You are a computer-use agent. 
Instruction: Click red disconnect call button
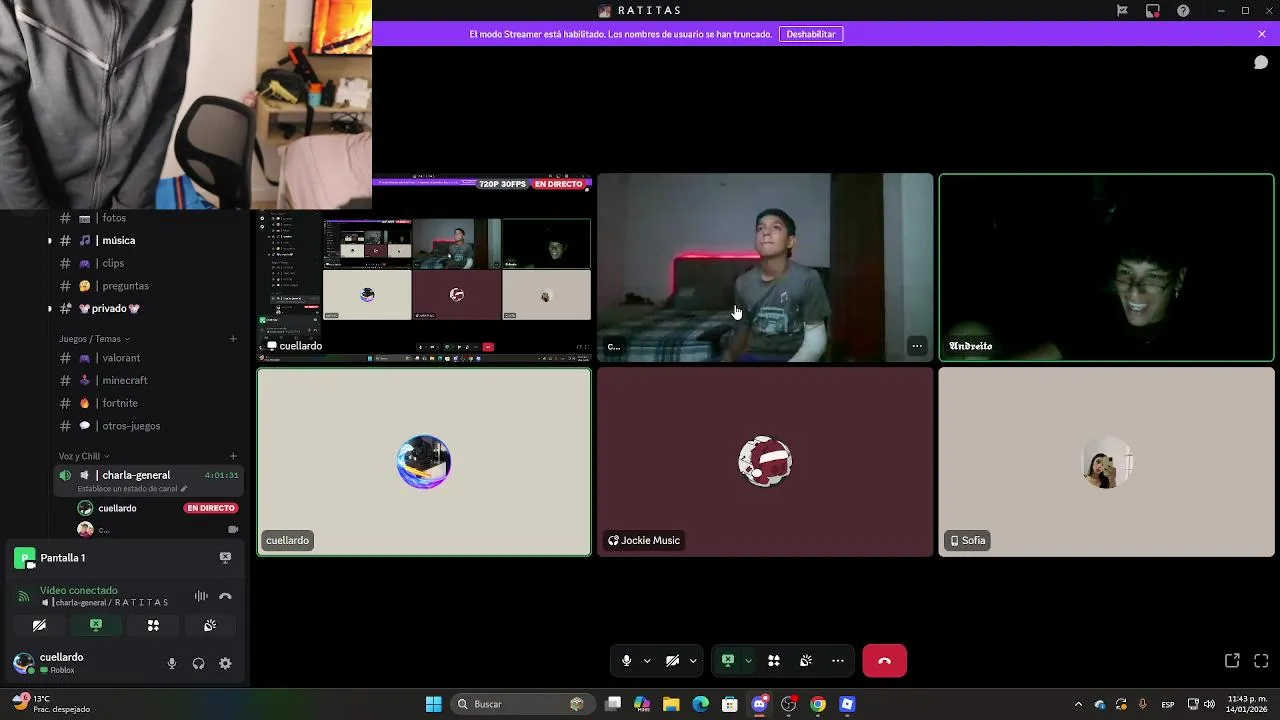884,661
